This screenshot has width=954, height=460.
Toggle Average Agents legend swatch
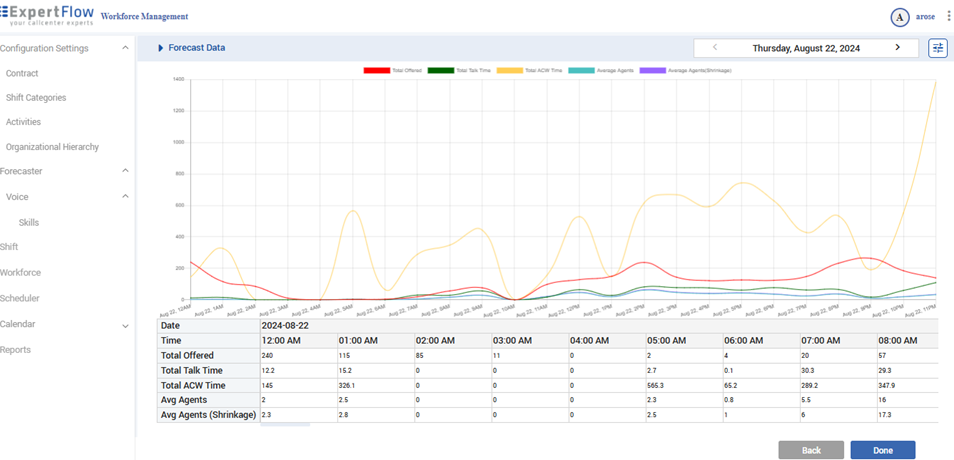tap(582, 70)
